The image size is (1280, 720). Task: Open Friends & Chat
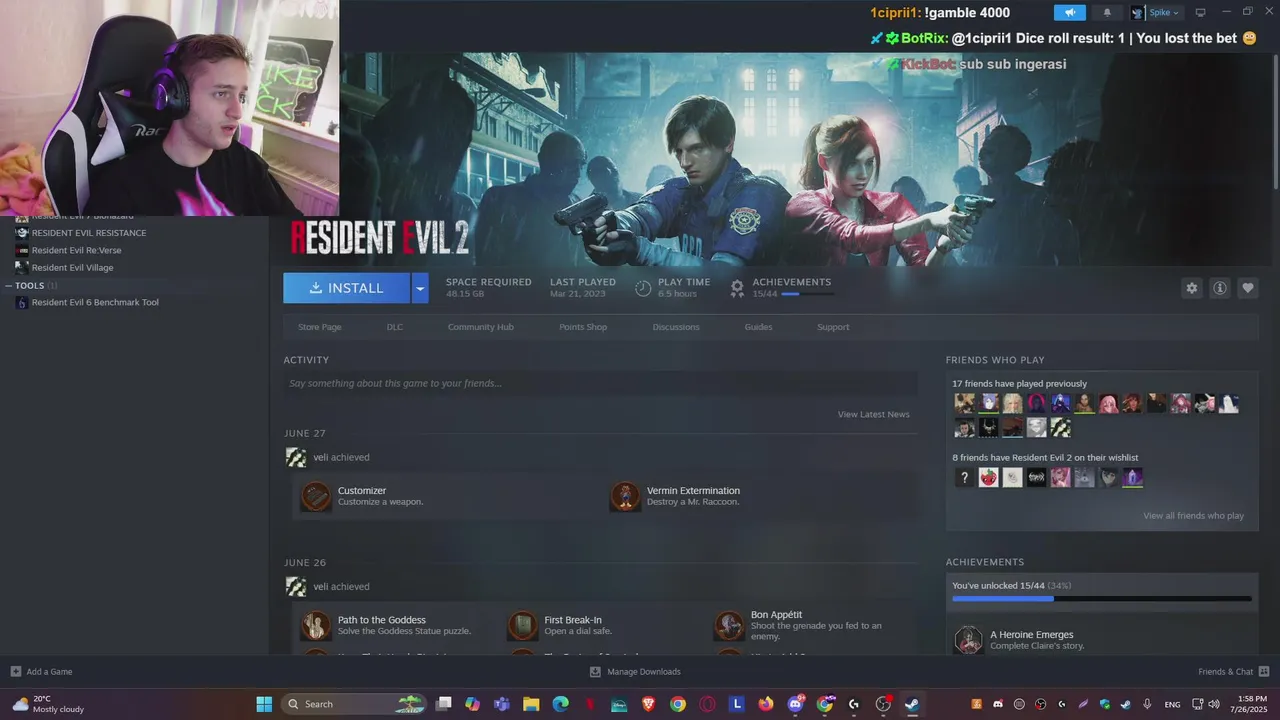point(1234,672)
